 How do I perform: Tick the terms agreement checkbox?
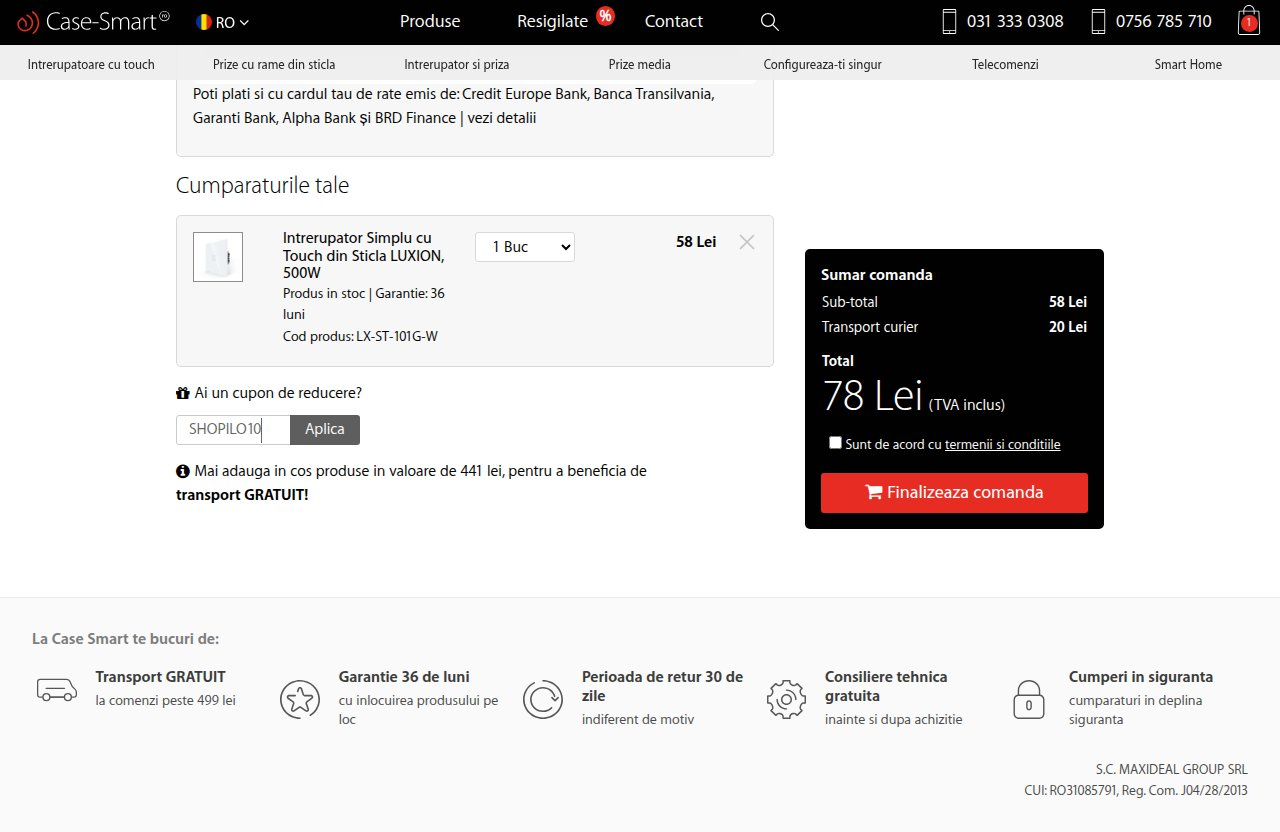pyautogui.click(x=835, y=443)
